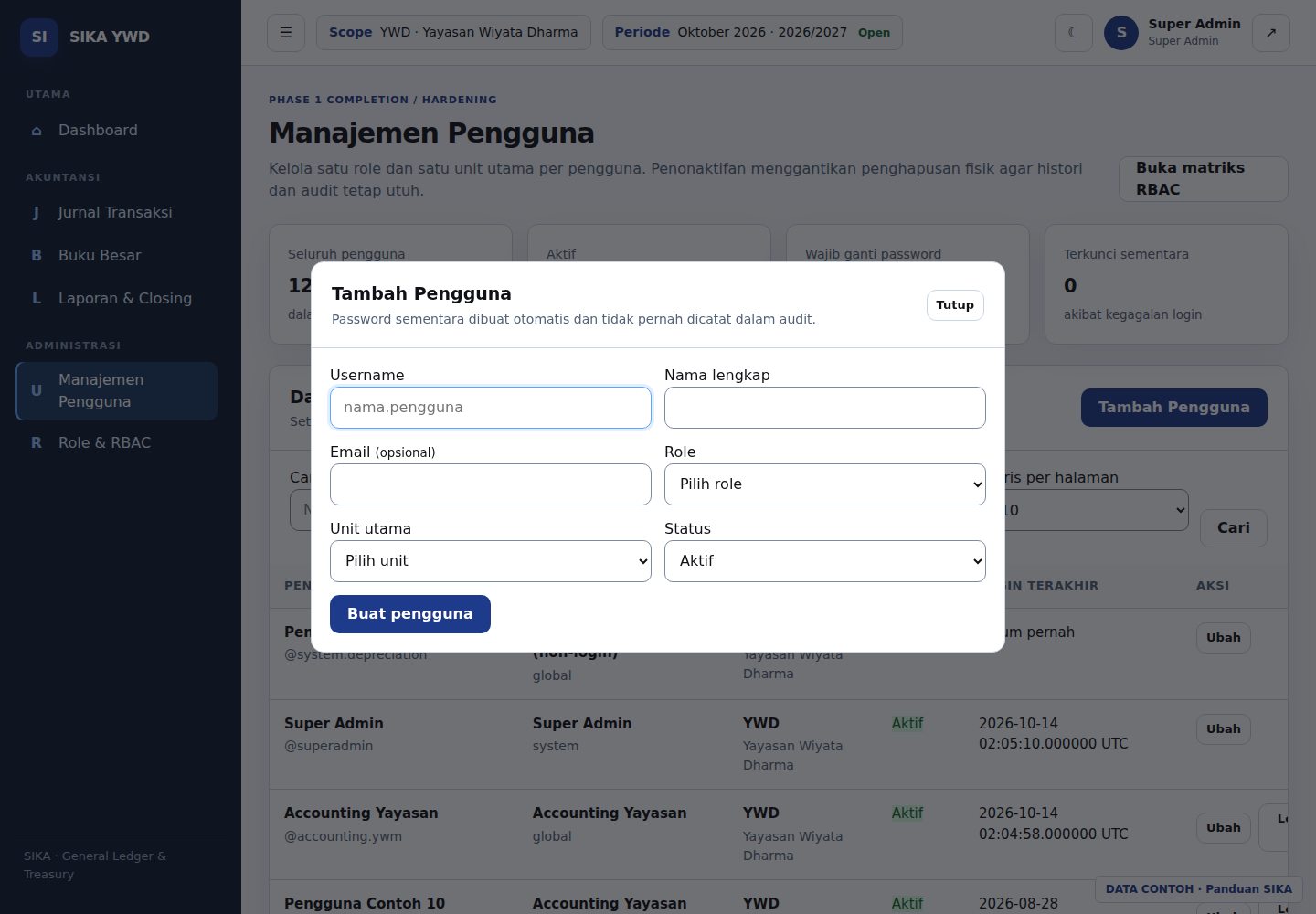This screenshot has height=914, width=1316.
Task: Click the SIKA YWD brand title
Action: pos(110,37)
